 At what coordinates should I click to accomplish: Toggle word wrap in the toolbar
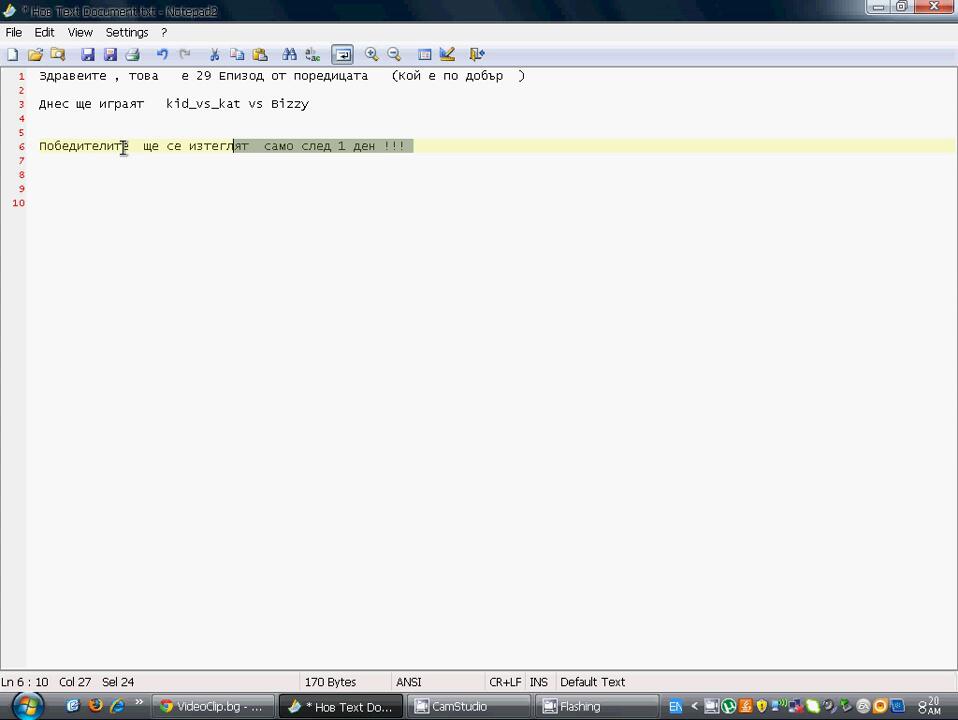(342, 54)
